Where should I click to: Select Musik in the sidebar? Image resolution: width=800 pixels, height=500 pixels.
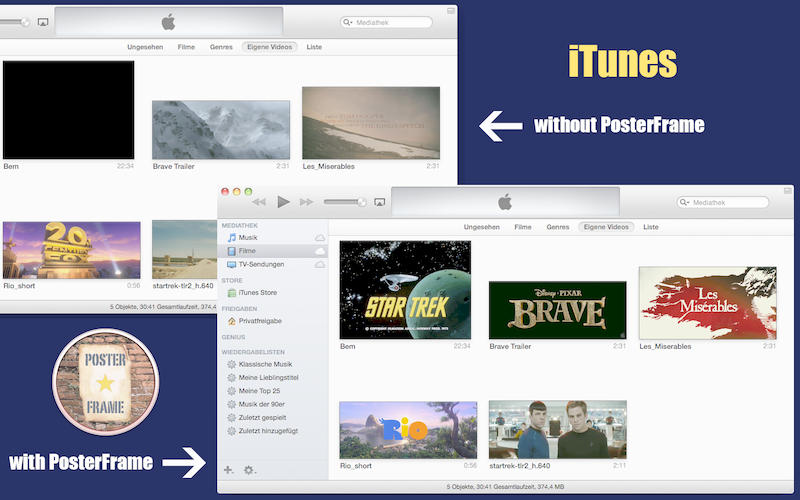248,238
